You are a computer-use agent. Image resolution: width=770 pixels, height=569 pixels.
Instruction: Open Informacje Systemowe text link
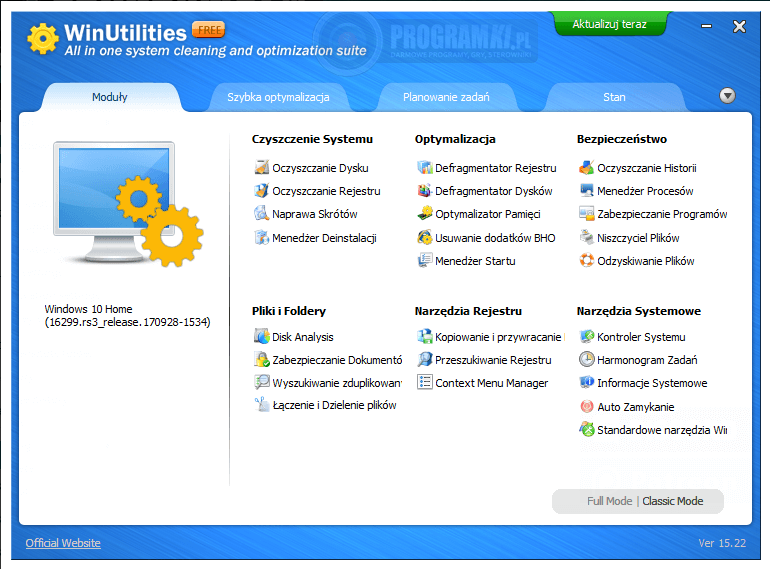(x=652, y=383)
